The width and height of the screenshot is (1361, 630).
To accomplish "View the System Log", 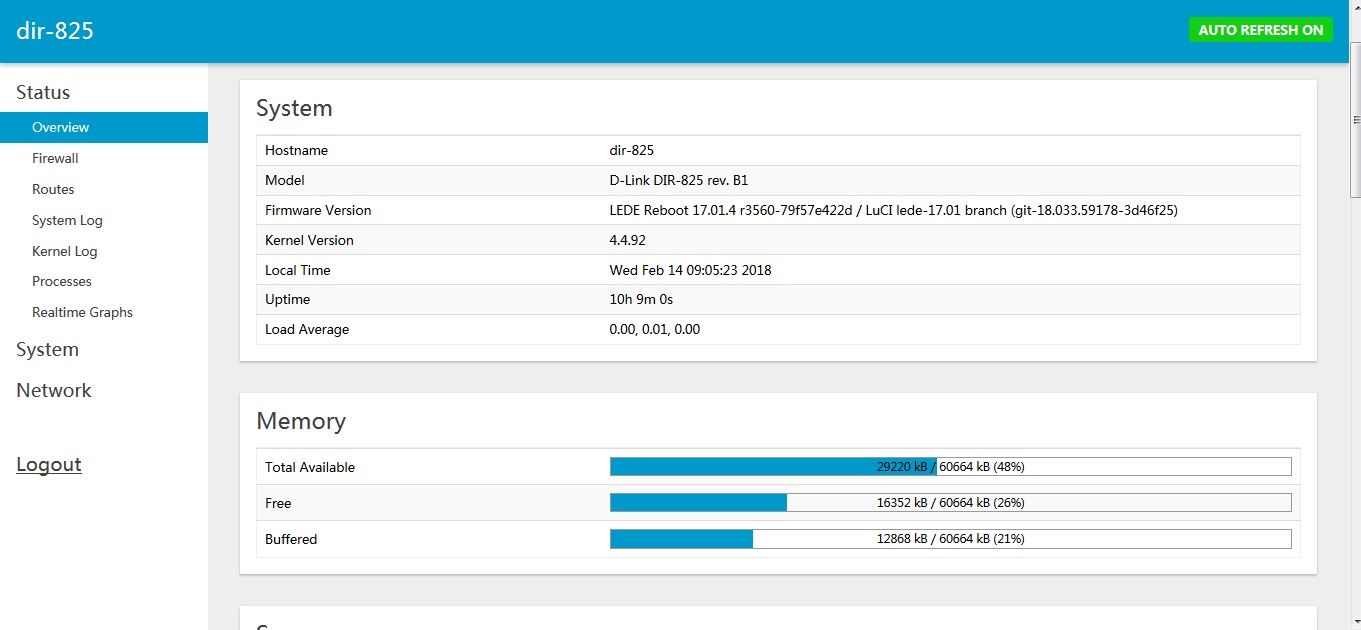I will 67,220.
